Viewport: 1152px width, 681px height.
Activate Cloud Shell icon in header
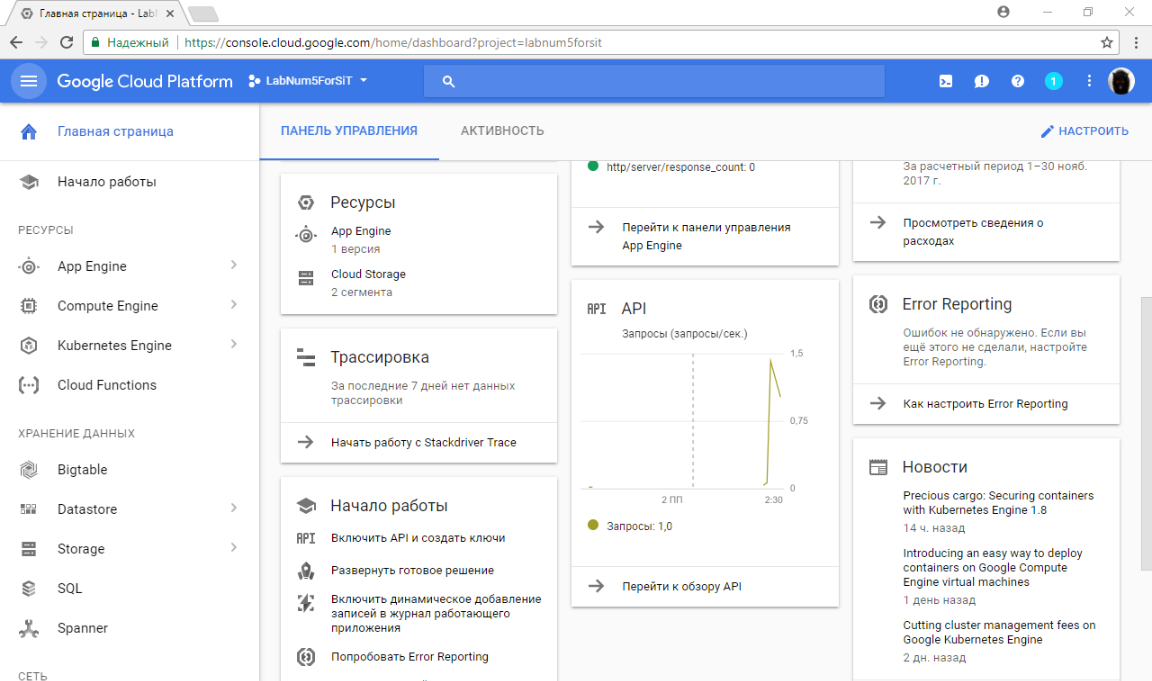946,81
